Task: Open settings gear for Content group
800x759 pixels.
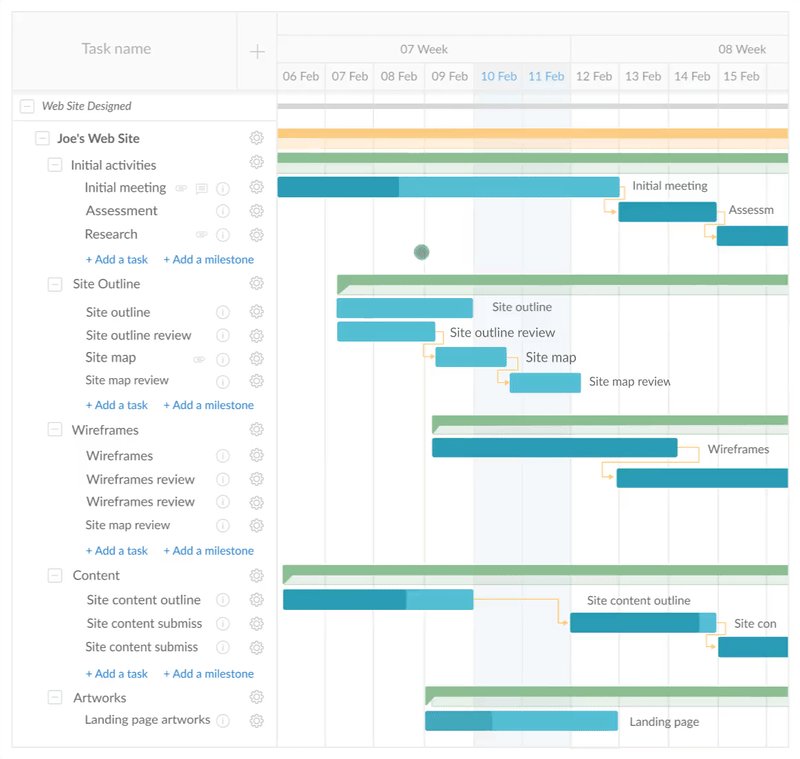Action: tap(257, 575)
